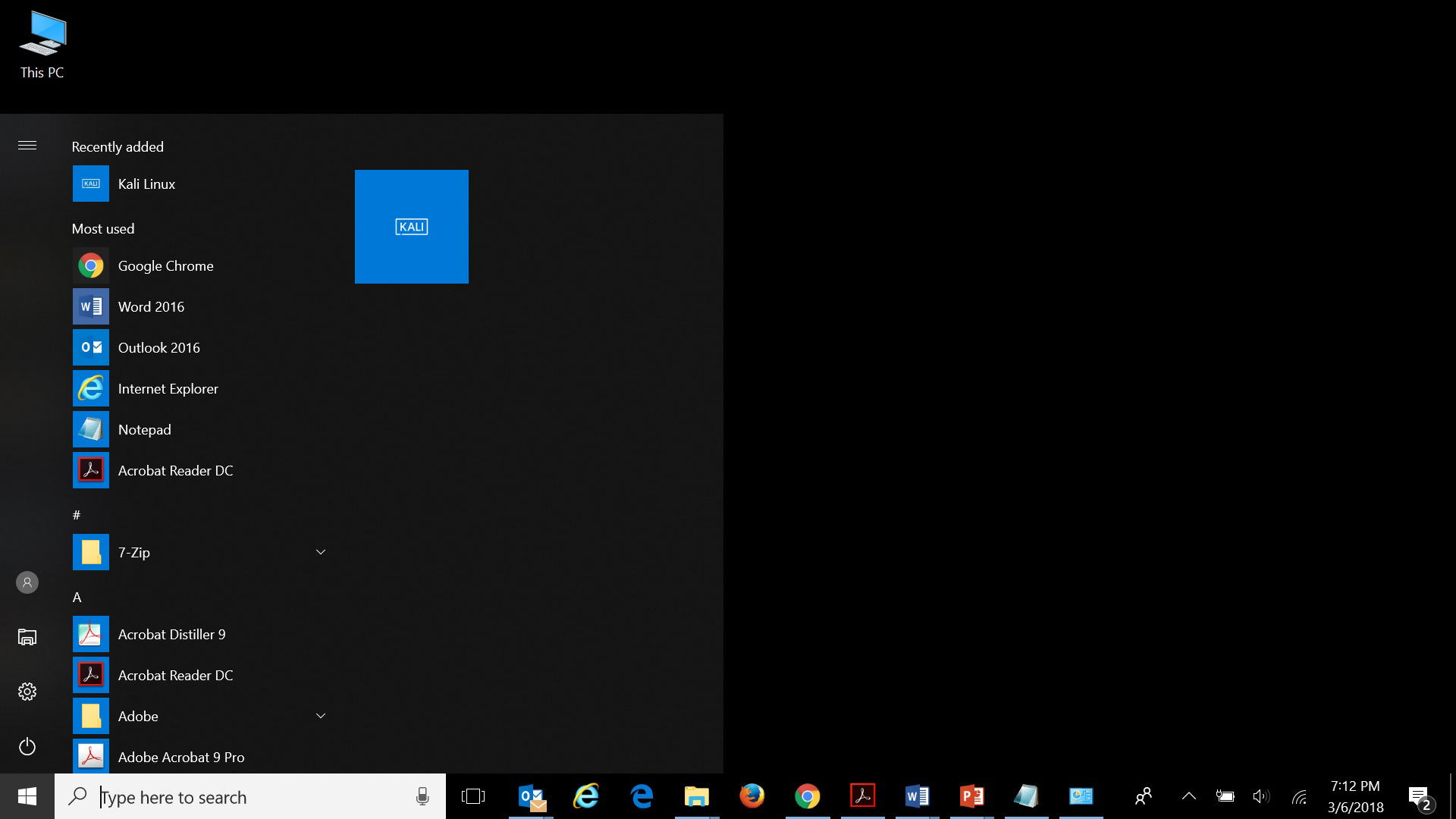Open File Explorer from Start sidebar
1456x819 pixels.
point(27,637)
